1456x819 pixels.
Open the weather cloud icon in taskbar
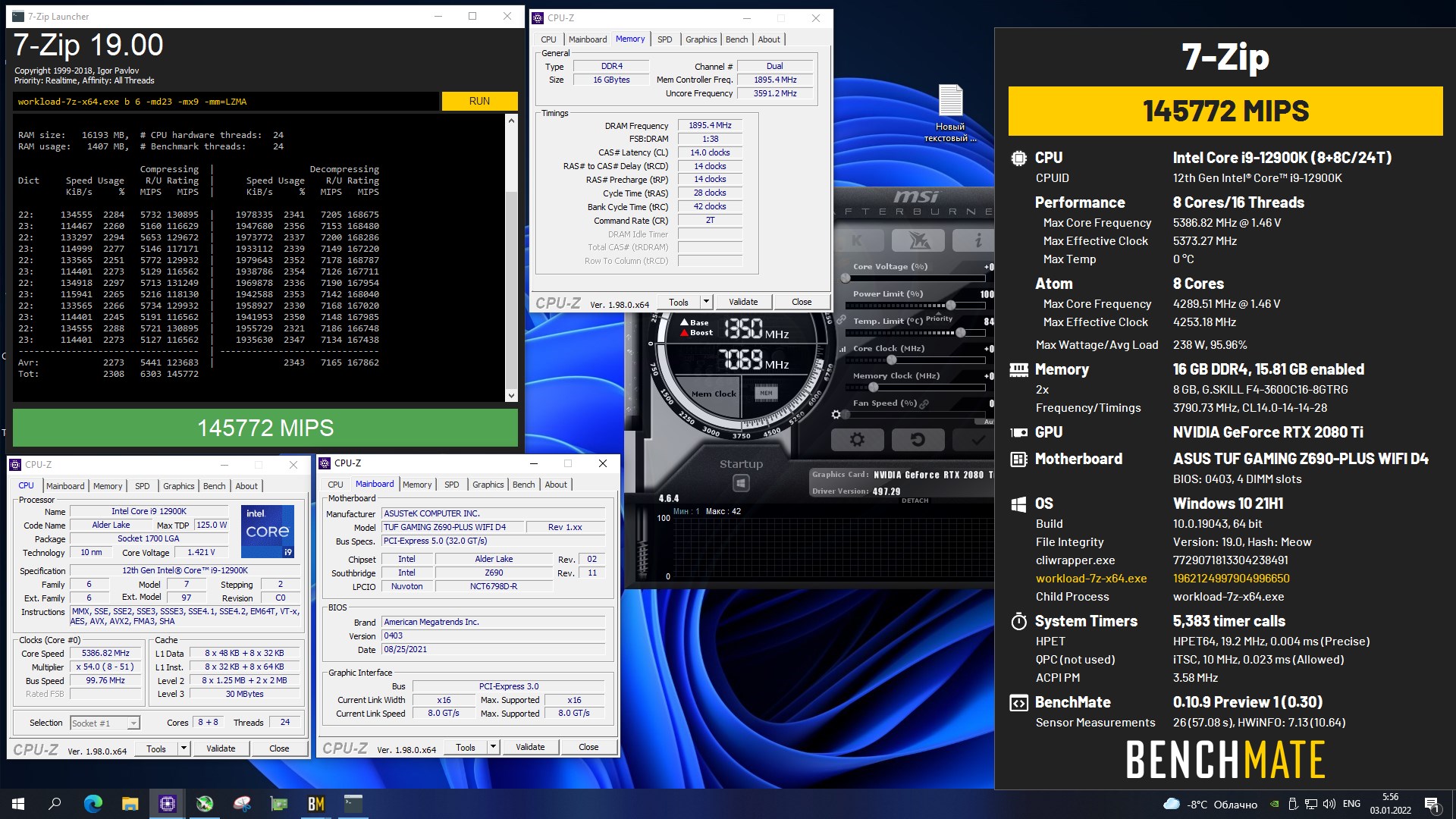coord(1172,804)
